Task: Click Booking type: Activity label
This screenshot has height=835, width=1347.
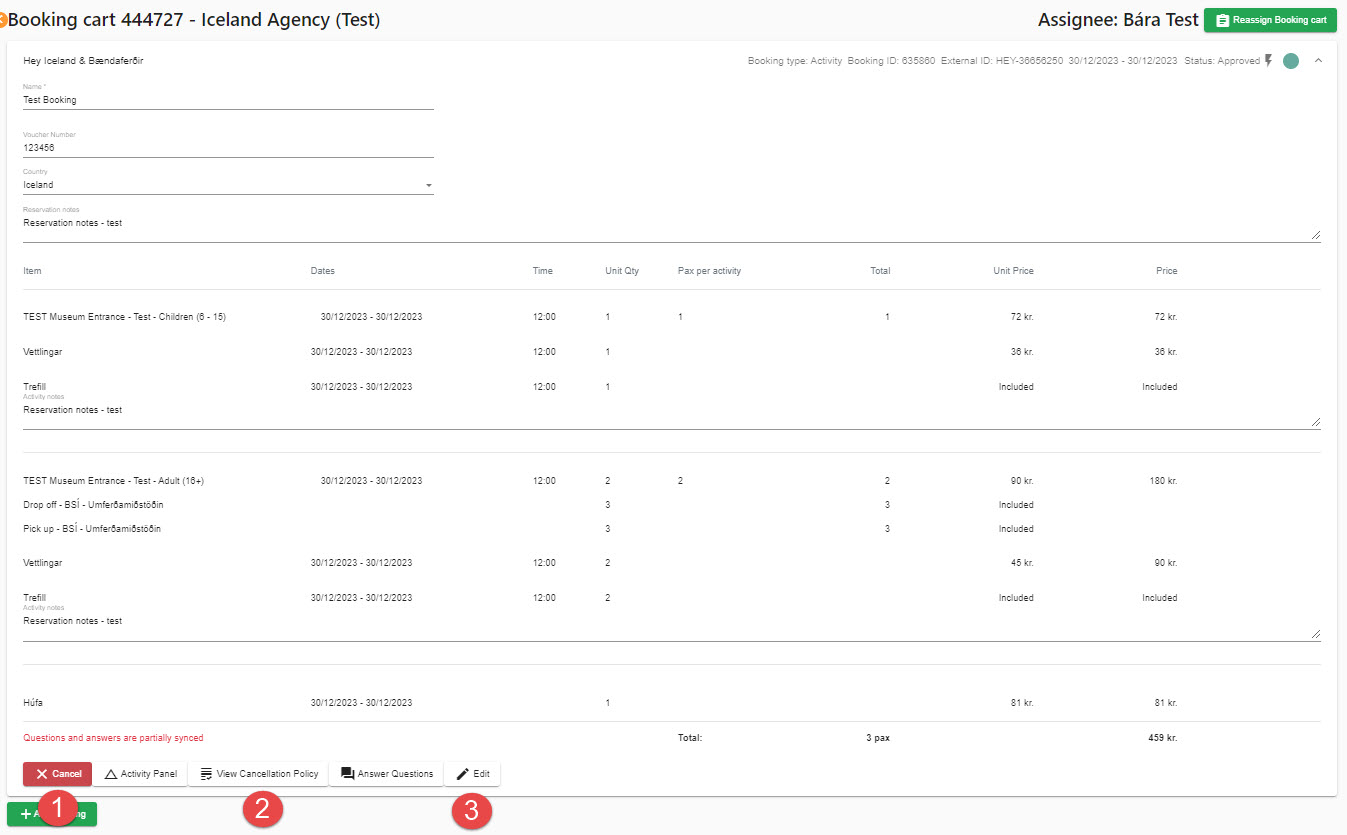Action: click(795, 61)
